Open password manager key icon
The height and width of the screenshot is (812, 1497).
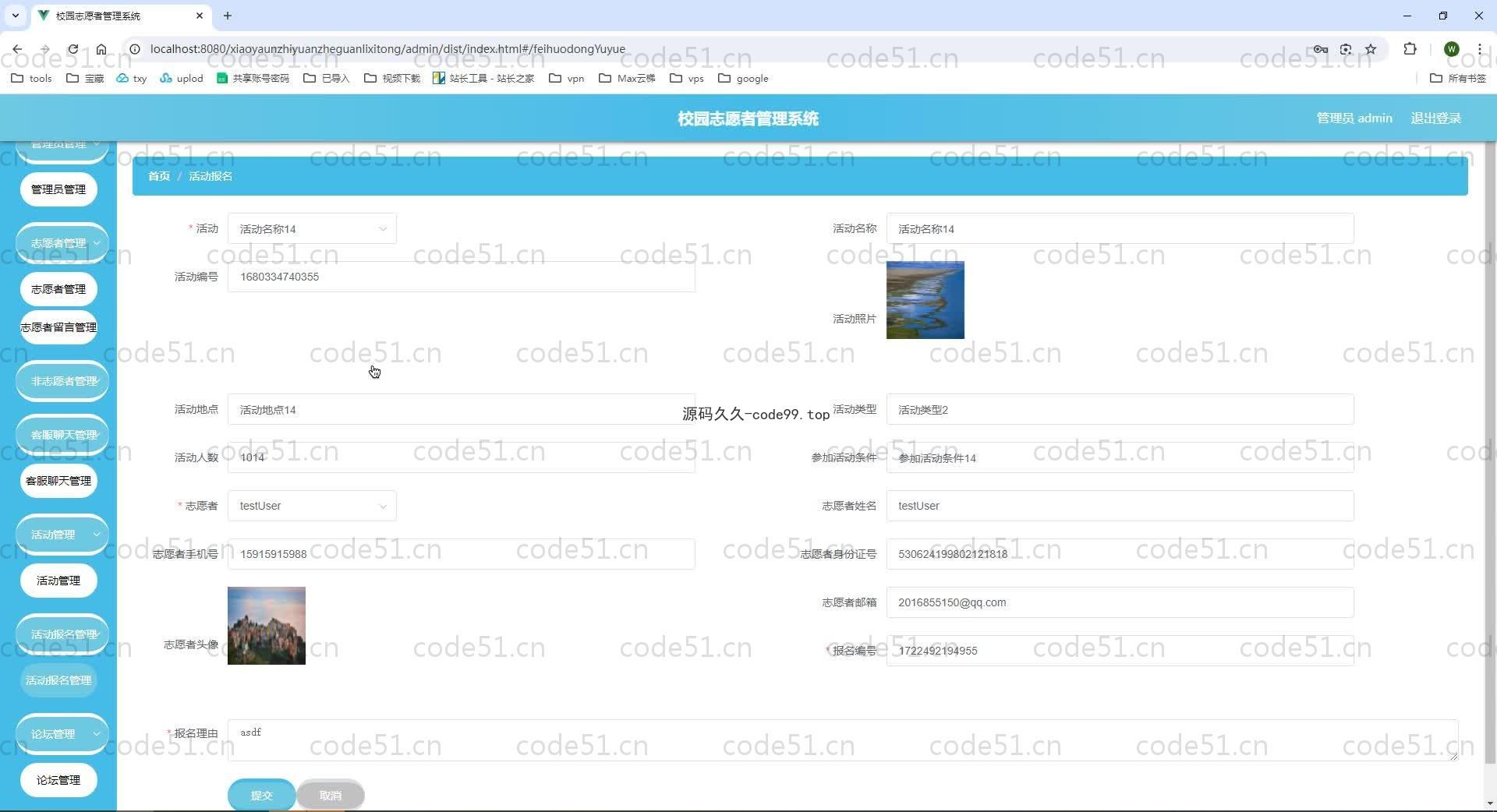(x=1320, y=49)
